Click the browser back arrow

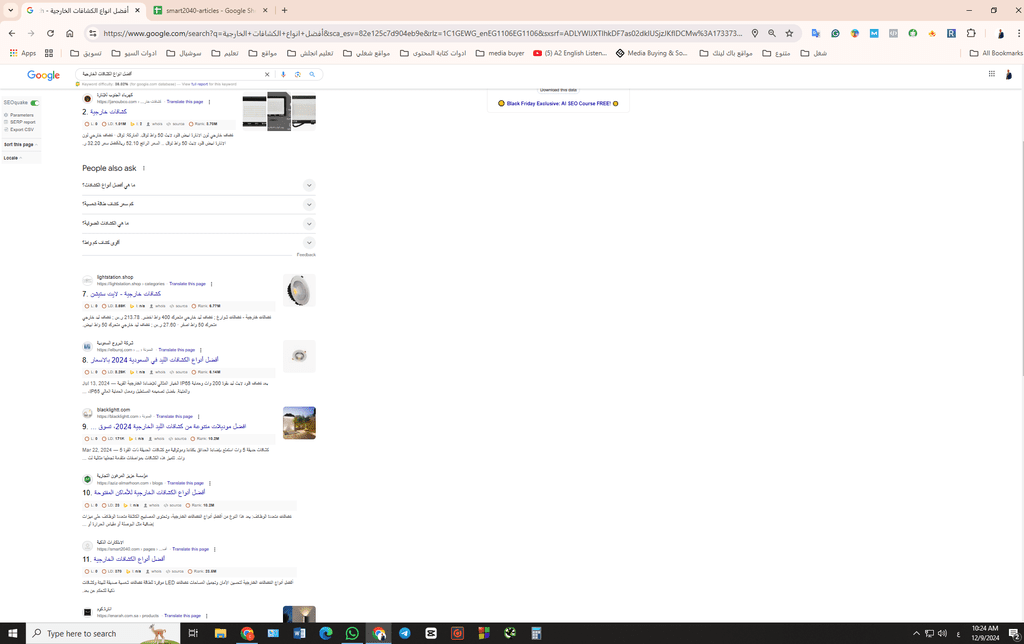tap(12, 33)
